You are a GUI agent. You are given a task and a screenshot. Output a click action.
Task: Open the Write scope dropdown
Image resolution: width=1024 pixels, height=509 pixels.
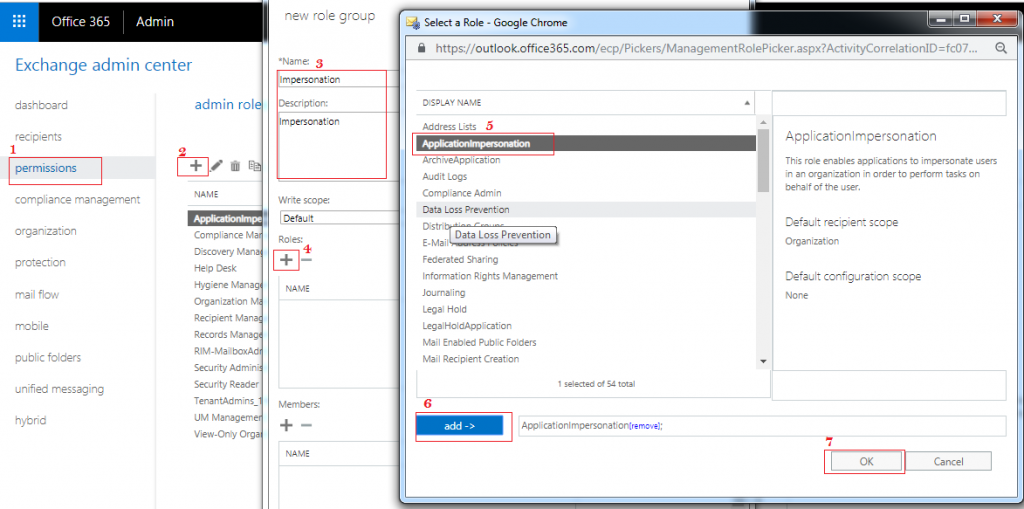click(338, 218)
